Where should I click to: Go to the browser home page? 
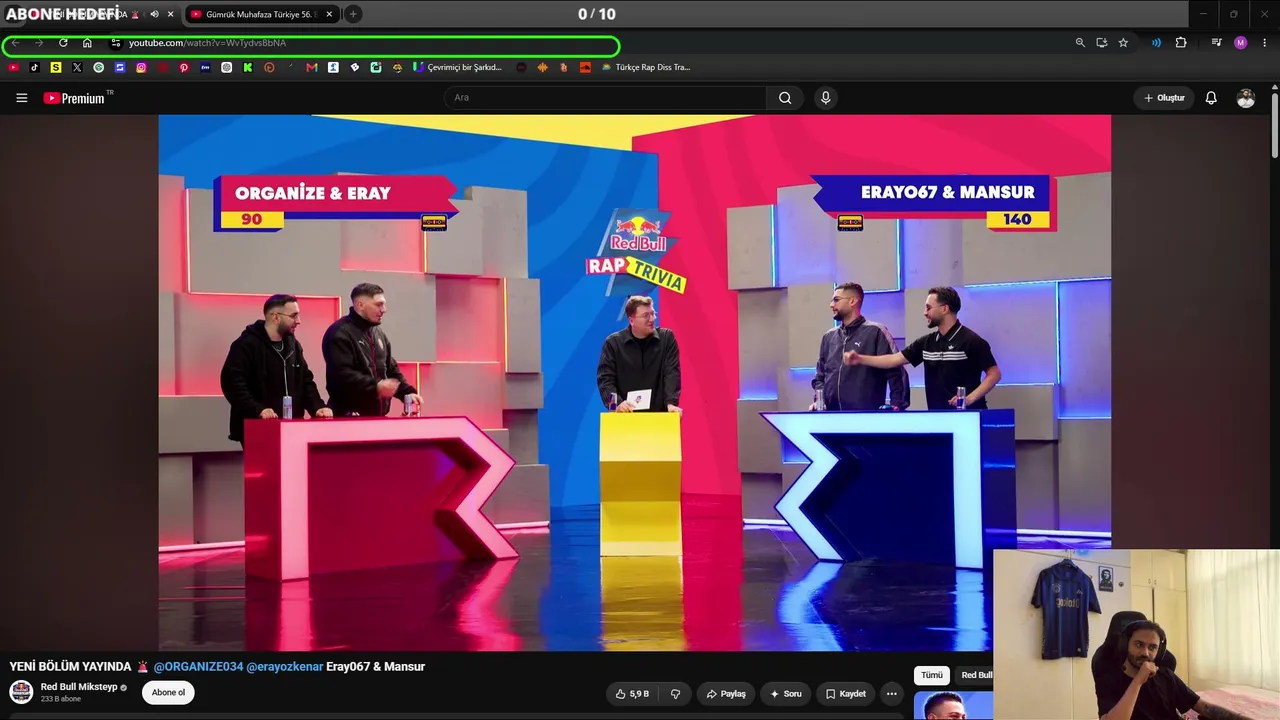pyautogui.click(x=87, y=43)
